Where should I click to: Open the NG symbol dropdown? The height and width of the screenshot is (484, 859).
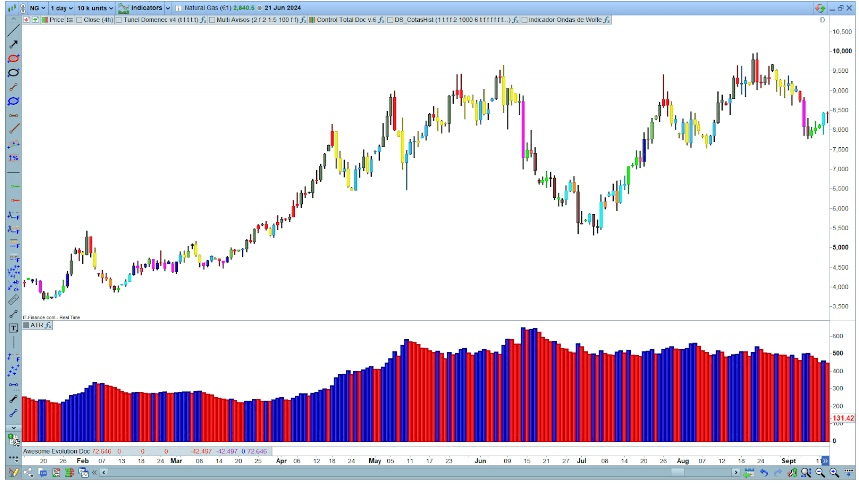point(37,8)
